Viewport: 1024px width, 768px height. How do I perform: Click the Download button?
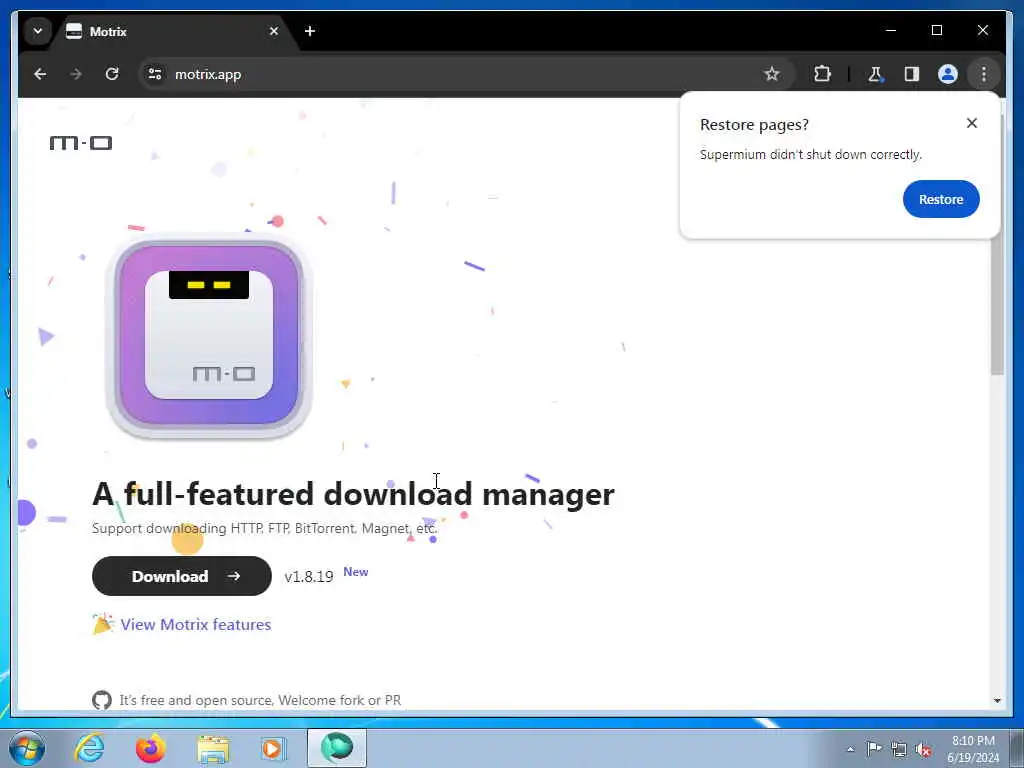(x=182, y=576)
